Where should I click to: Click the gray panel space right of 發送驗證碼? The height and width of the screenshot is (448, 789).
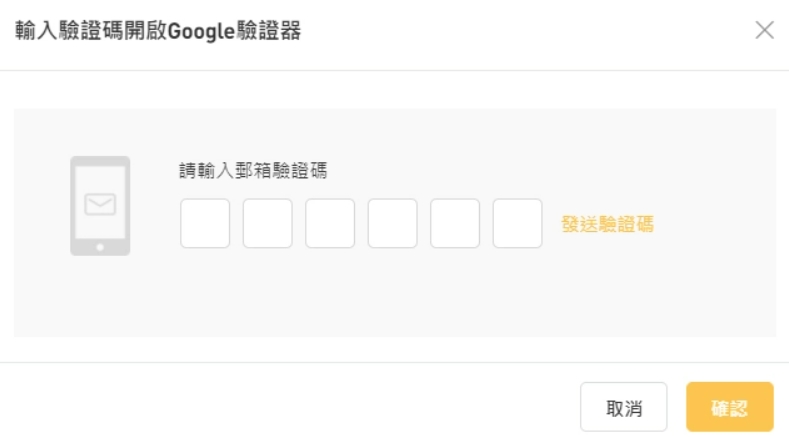click(x=715, y=224)
